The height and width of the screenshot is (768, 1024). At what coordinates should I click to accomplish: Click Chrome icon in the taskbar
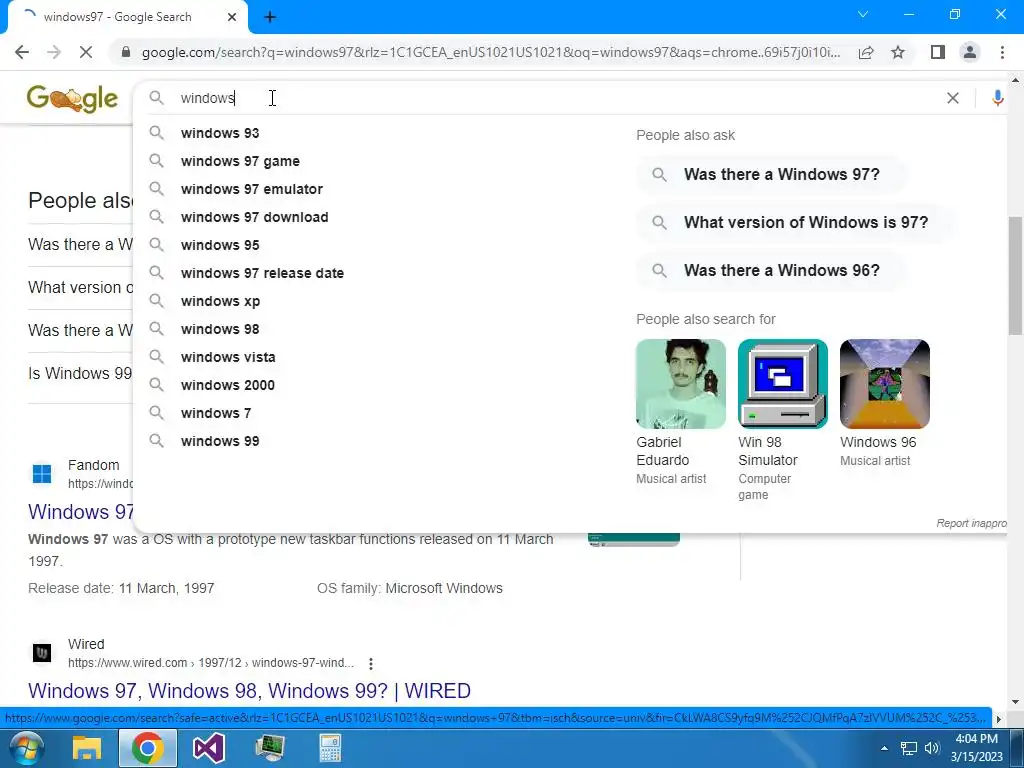[148, 748]
